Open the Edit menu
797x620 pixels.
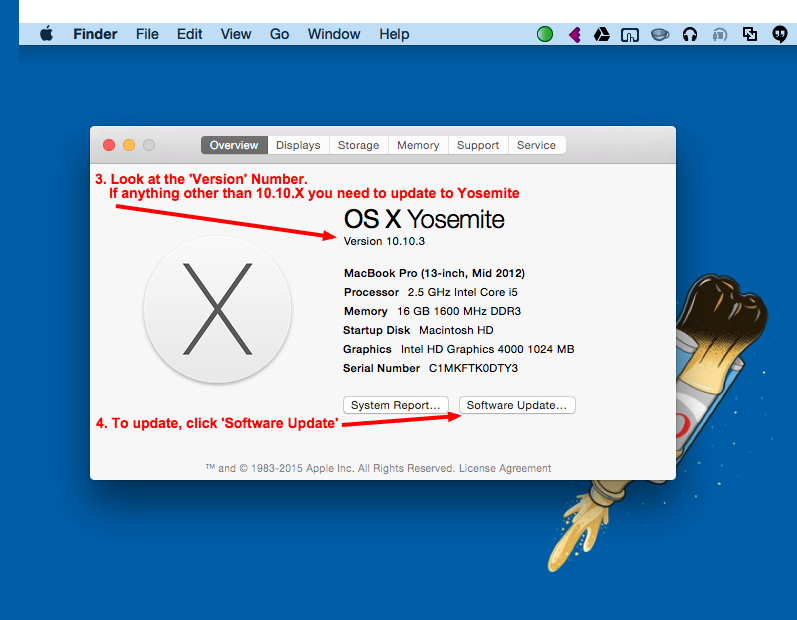pyautogui.click(x=189, y=34)
